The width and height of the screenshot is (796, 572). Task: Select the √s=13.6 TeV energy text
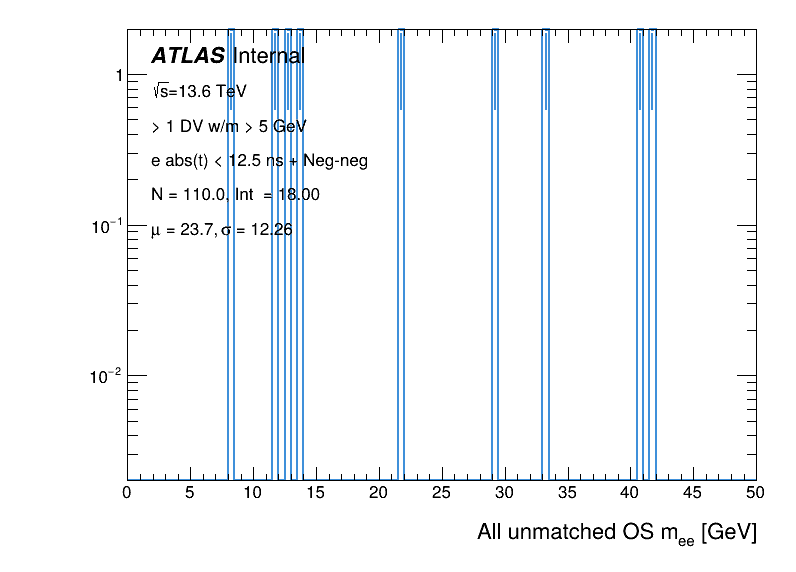click(x=199, y=92)
